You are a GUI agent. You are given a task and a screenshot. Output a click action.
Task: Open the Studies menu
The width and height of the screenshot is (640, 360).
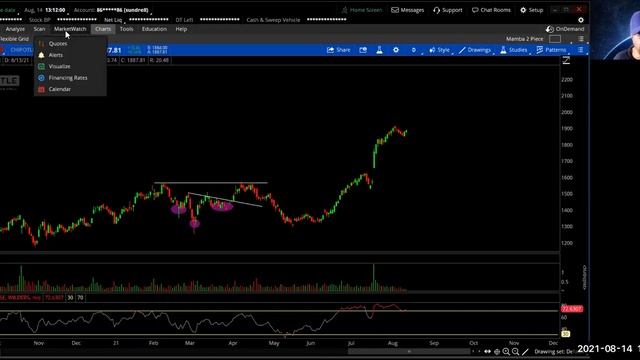[514, 50]
